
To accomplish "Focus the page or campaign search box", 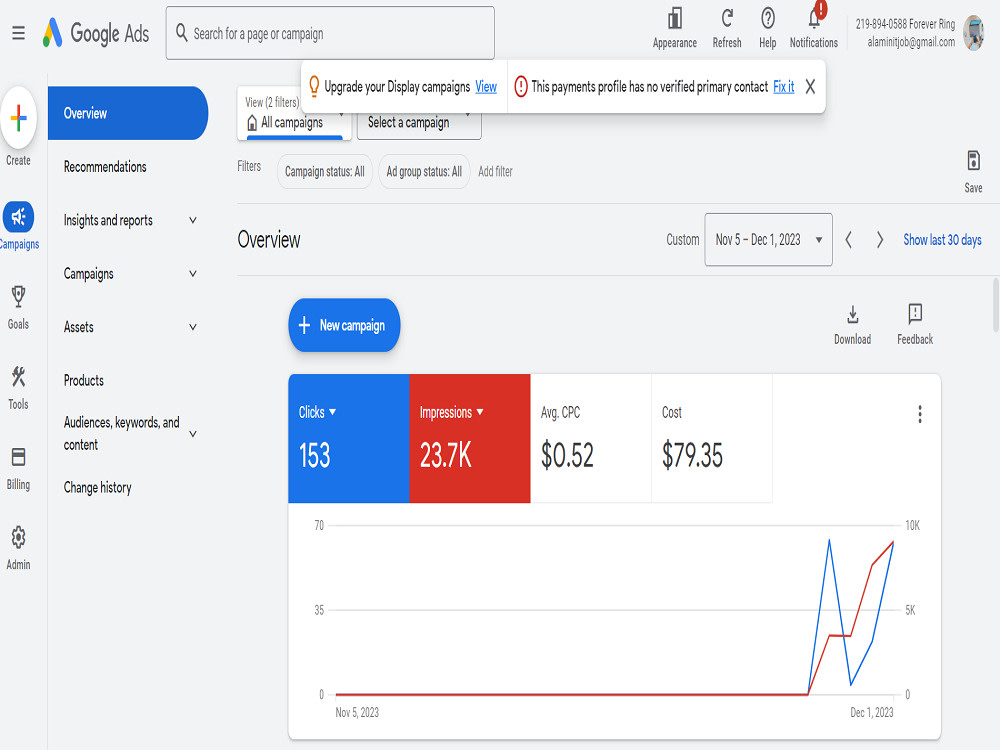I will click(330, 33).
